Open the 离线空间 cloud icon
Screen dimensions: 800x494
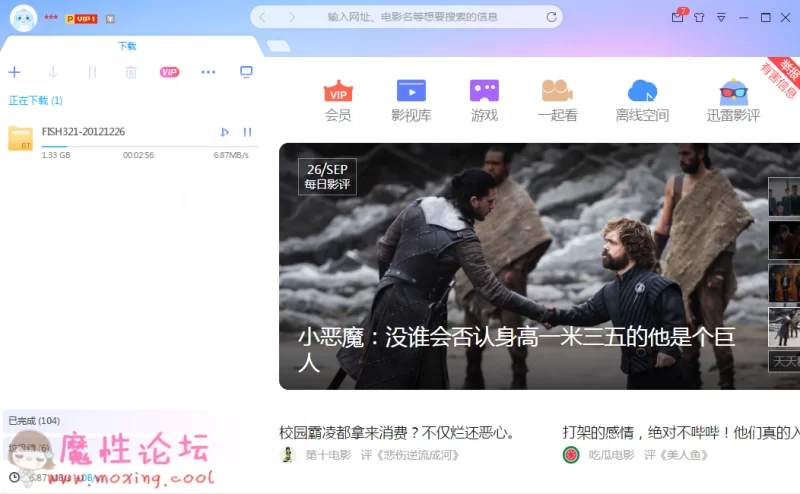point(642,101)
